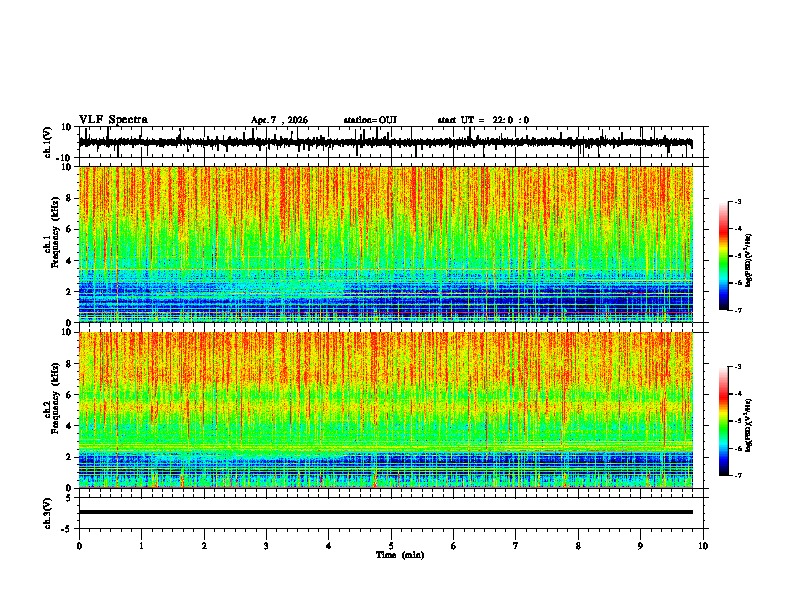792x612 pixels.
Task: Click the ch.2 color scale log(PSD) label
Action: pos(749,425)
